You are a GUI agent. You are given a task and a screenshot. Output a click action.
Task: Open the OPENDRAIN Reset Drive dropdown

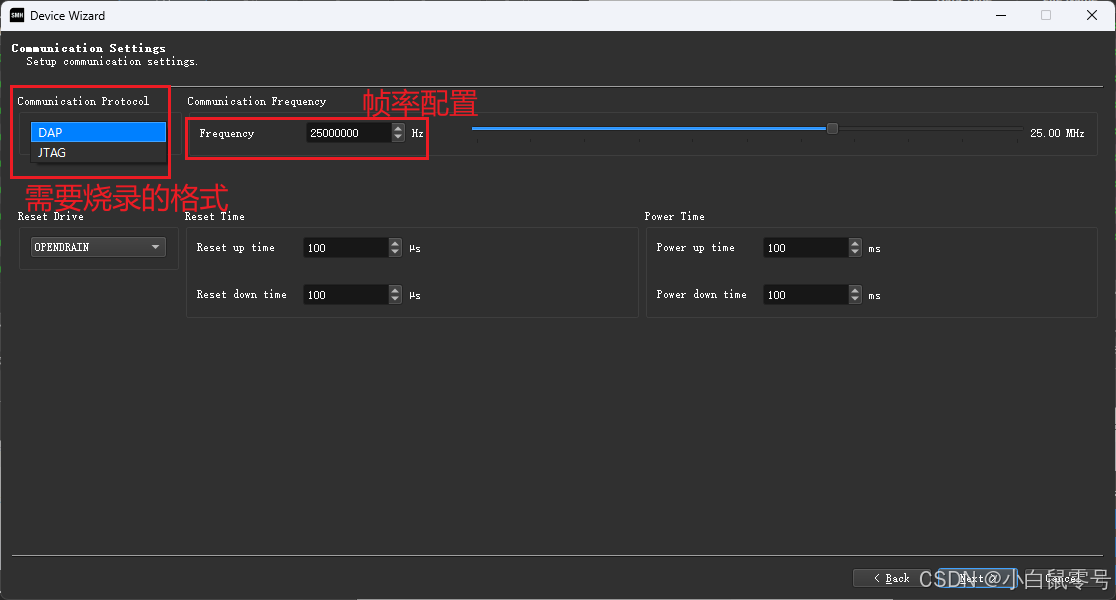click(97, 246)
